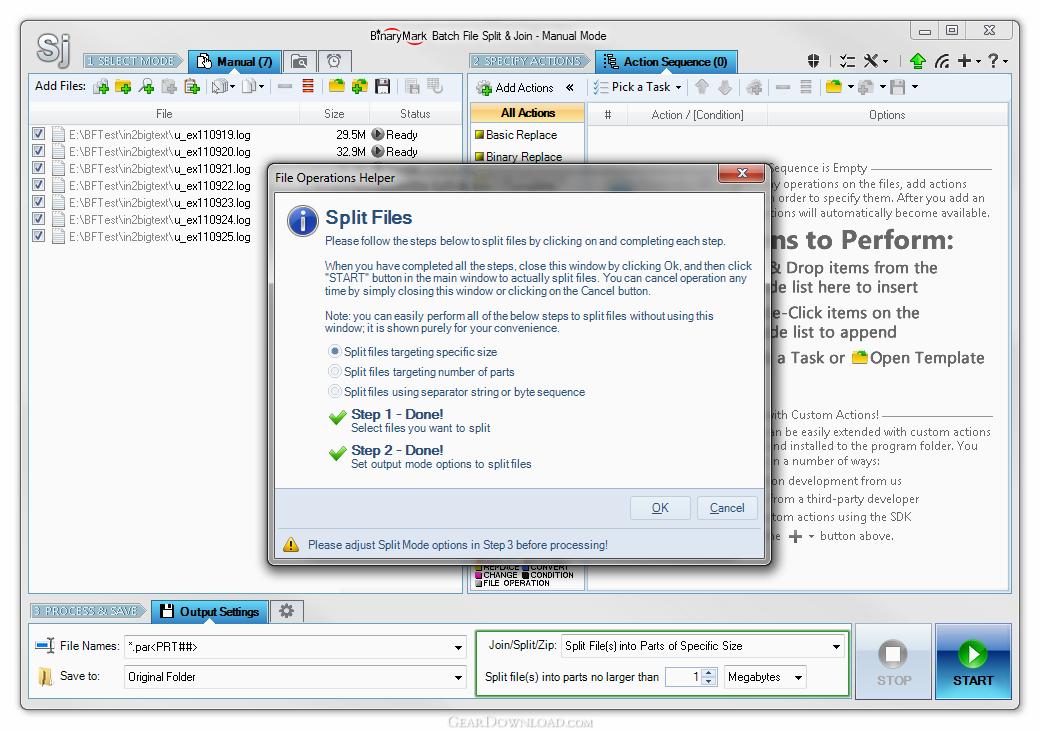This screenshot has width=1040, height=730.
Task: Select 'Split files targeting number of parts' radio
Action: tap(334, 371)
